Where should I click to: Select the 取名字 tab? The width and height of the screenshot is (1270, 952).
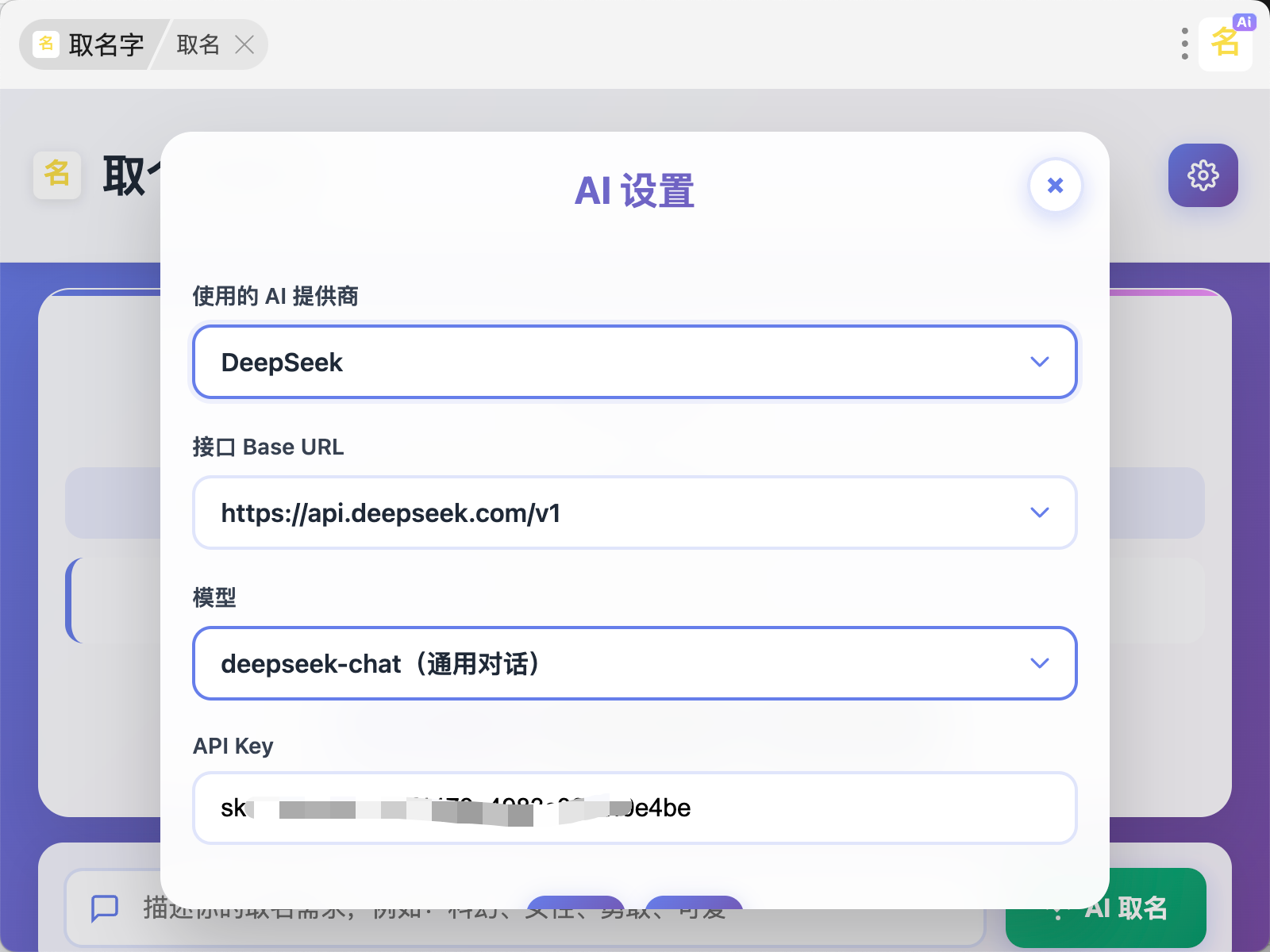coord(91,44)
